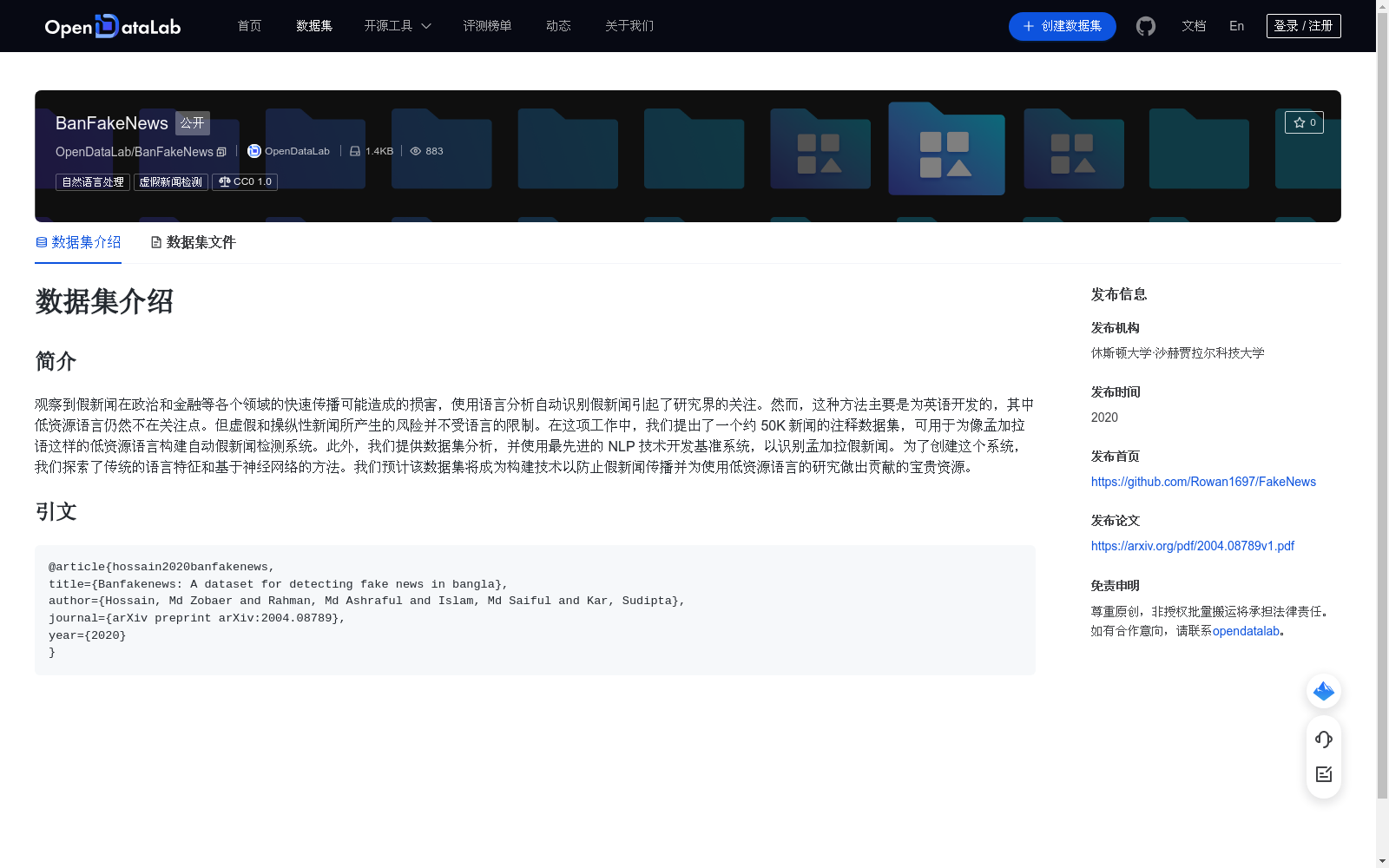Toggle the star to favorite the dataset

pos(1298,122)
